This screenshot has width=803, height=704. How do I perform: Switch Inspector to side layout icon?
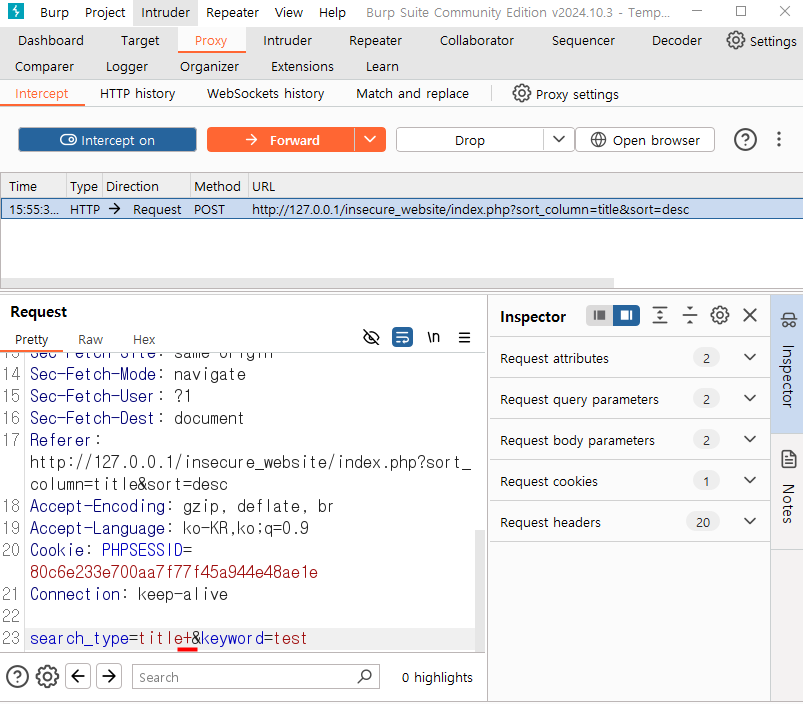tap(626, 315)
